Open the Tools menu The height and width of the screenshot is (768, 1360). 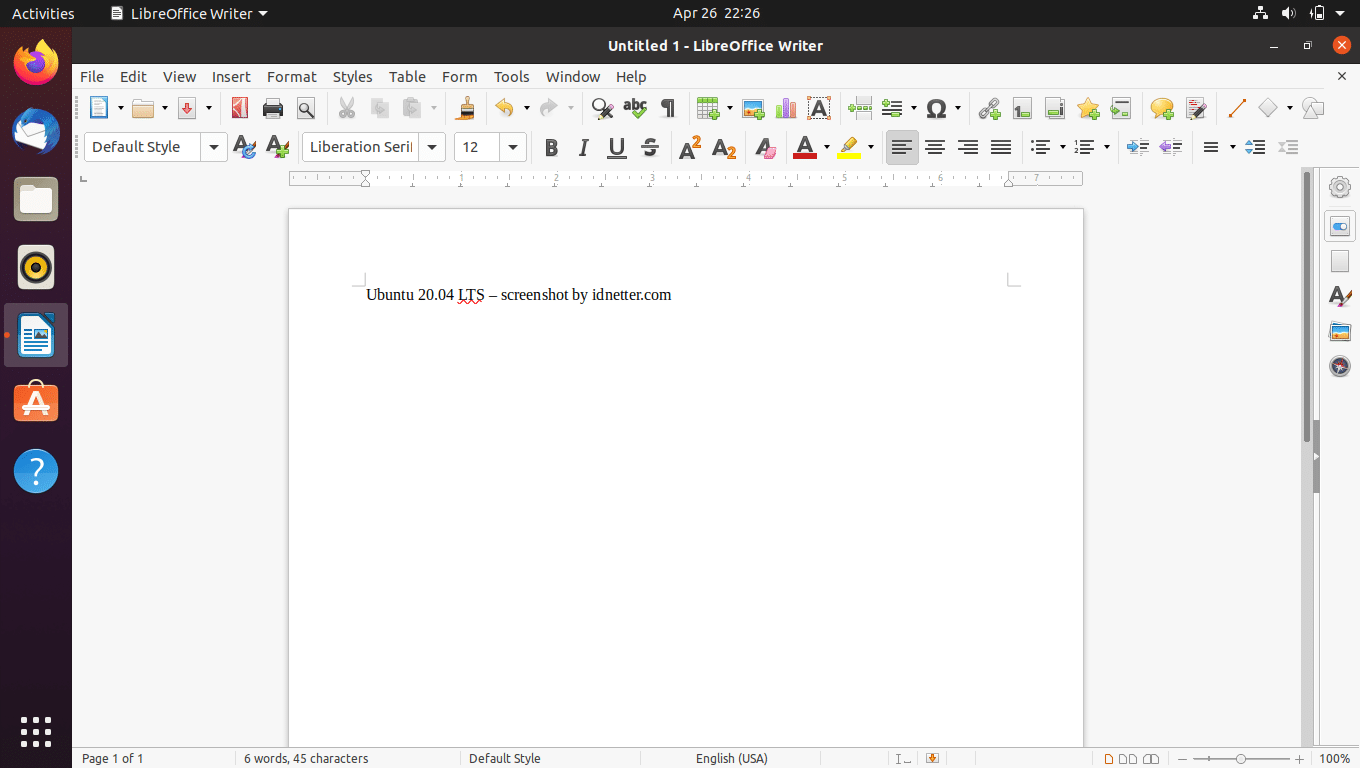(x=512, y=76)
